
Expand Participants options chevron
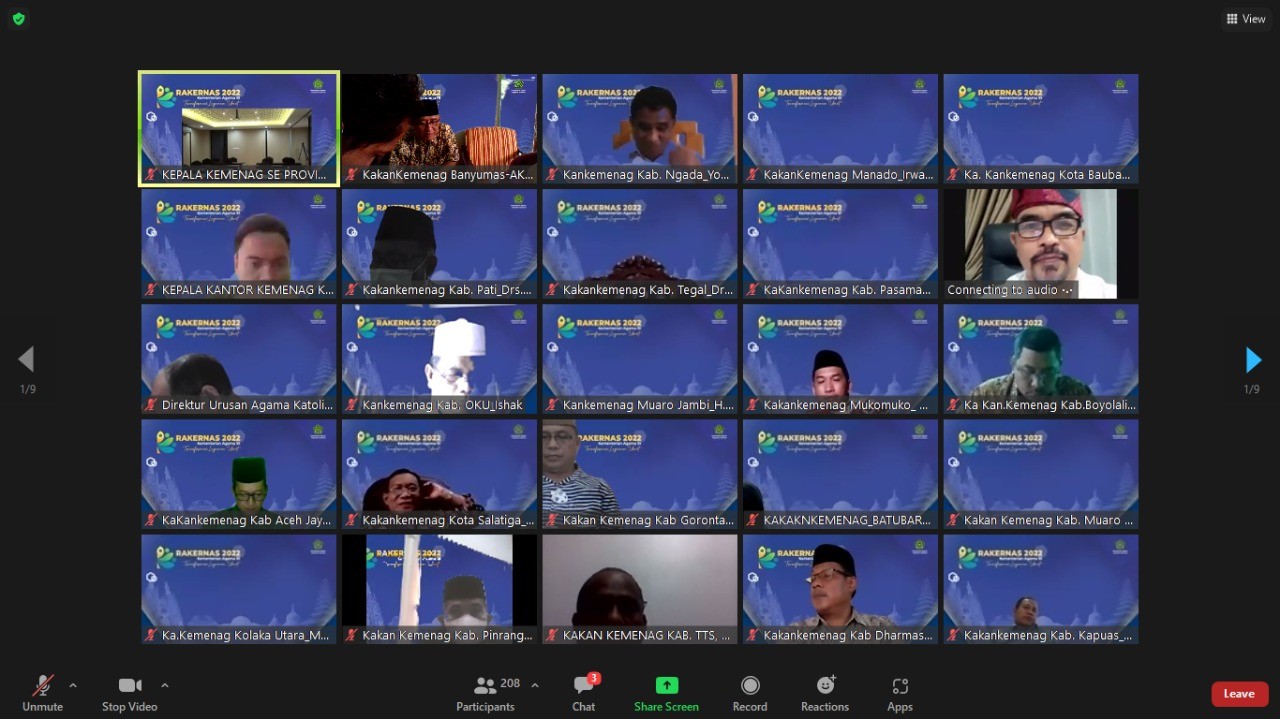click(x=535, y=685)
